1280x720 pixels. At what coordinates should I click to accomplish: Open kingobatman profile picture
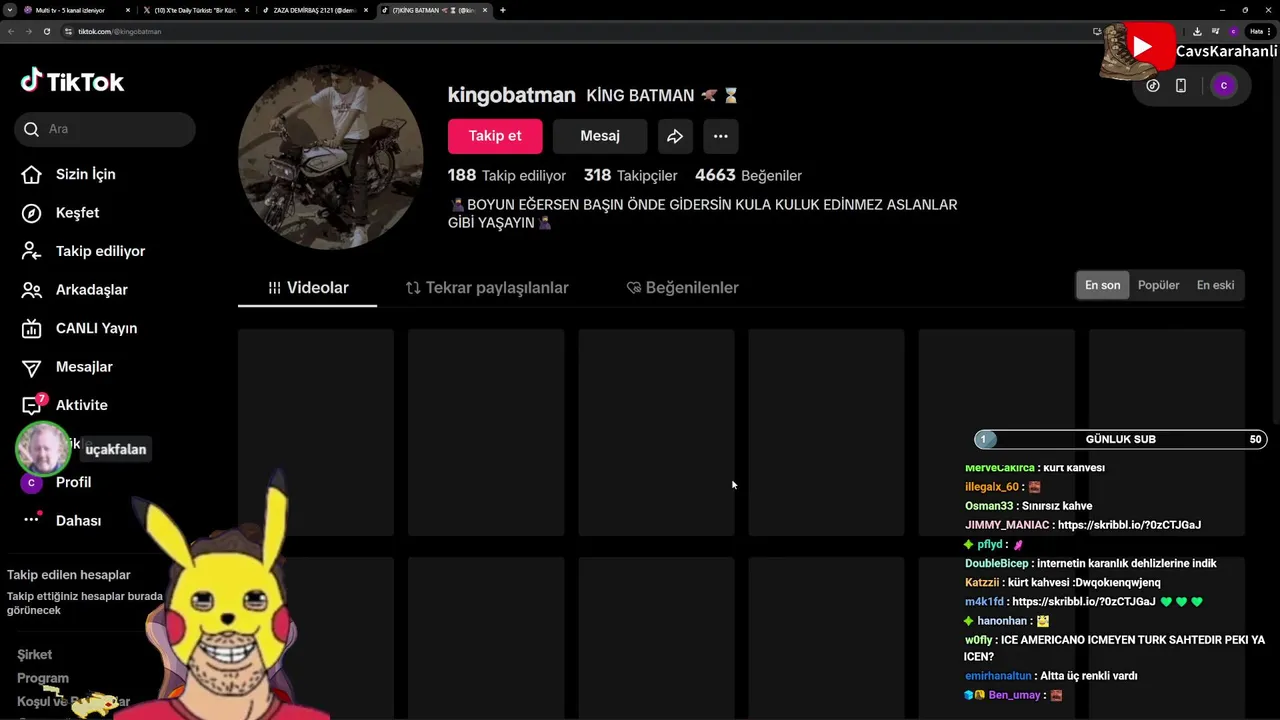point(331,158)
